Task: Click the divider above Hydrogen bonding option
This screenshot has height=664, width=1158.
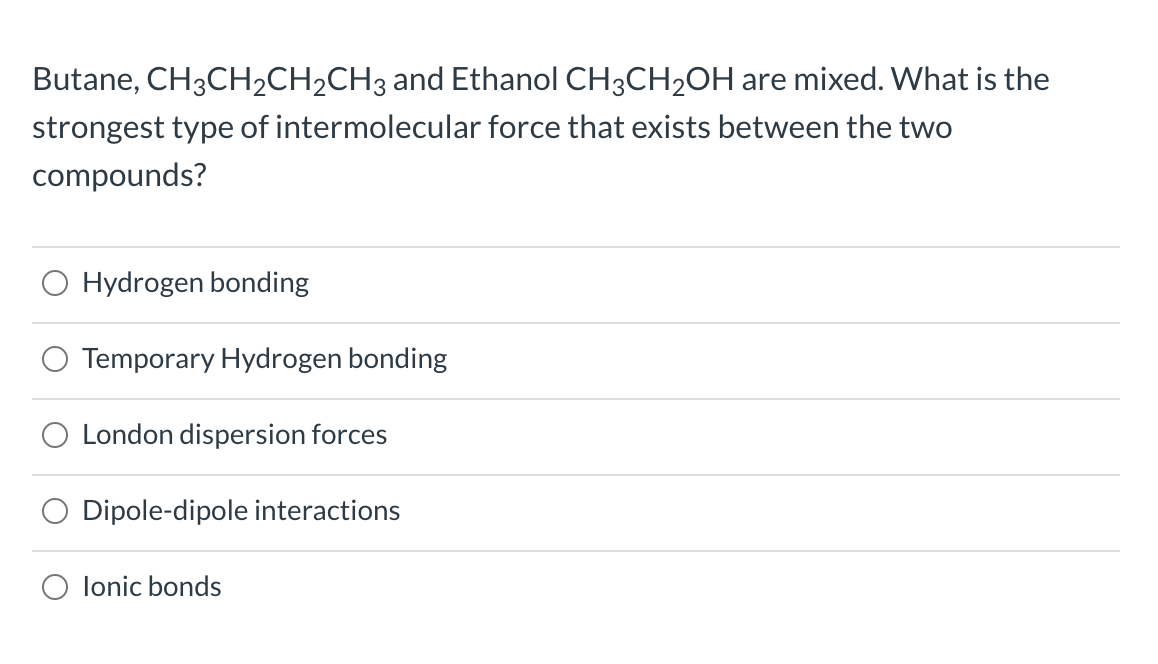Action: tap(576, 246)
